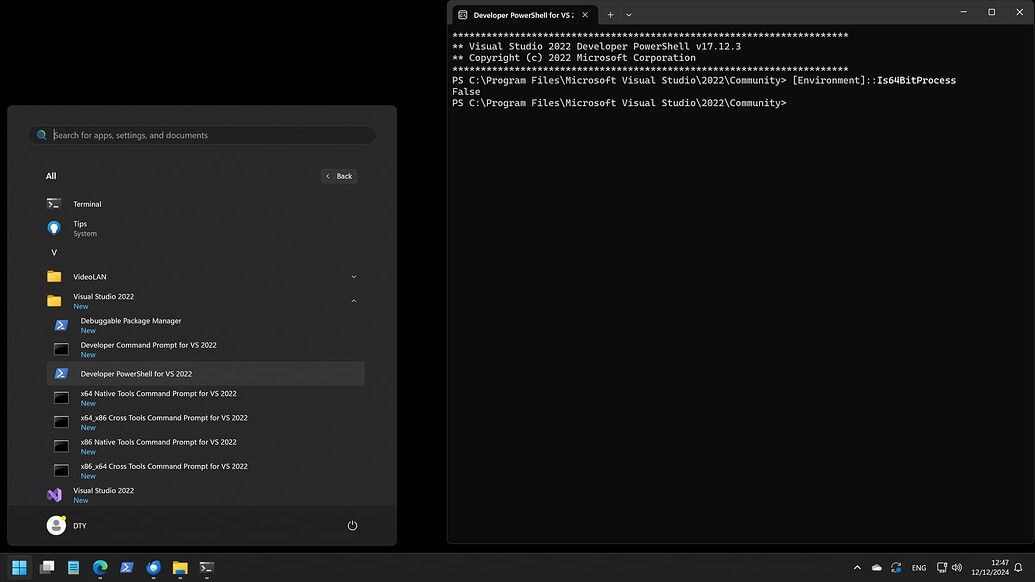Open the terminal profile dropdown
Image resolution: width=1035 pixels, height=582 pixels.
(629, 15)
